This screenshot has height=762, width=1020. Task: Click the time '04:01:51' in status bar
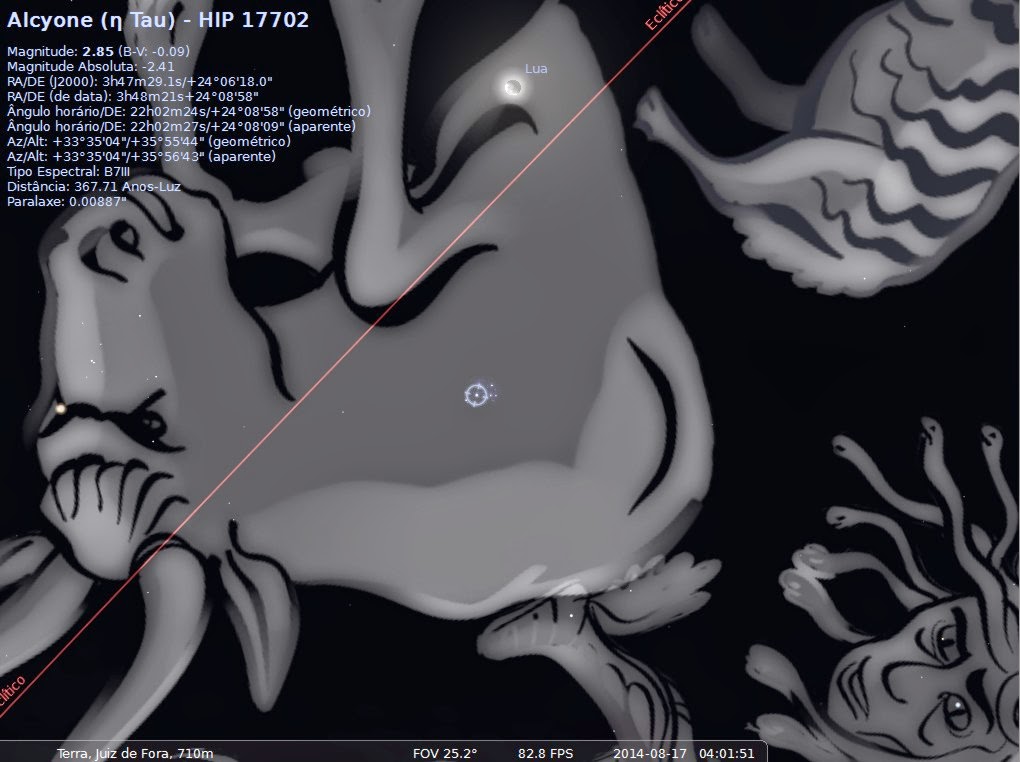pyautogui.click(x=727, y=754)
